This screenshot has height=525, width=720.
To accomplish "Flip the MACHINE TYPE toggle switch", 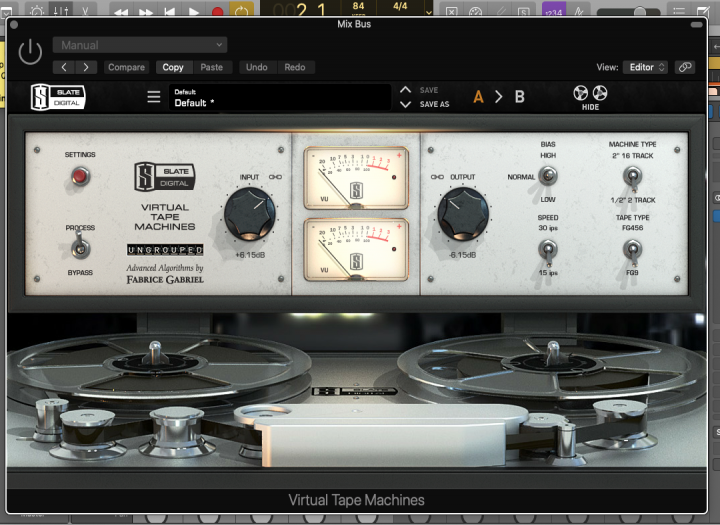I will tap(632, 177).
